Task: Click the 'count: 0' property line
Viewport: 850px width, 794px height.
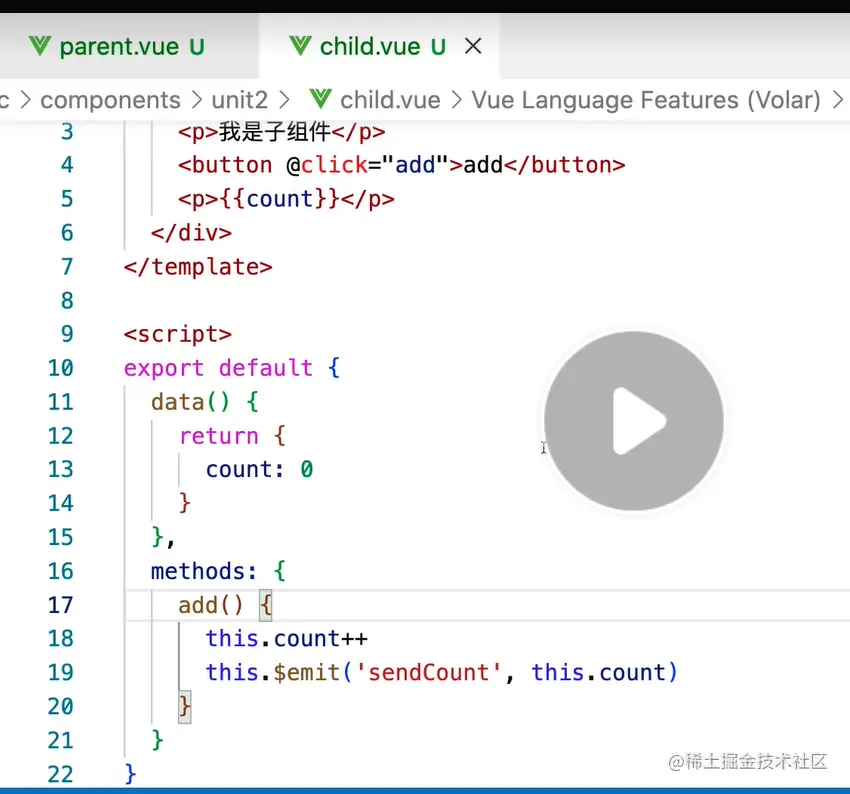Action: [x=259, y=469]
